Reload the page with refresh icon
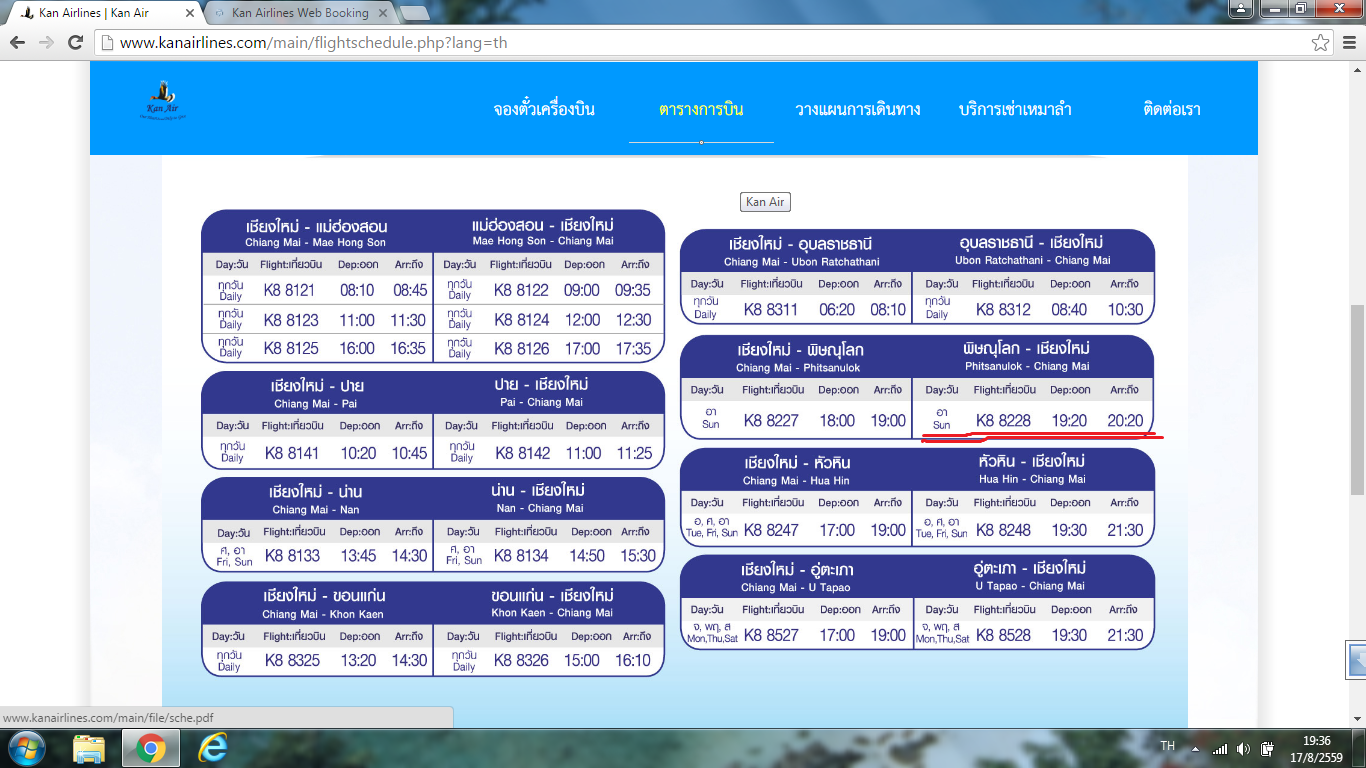 pyautogui.click(x=75, y=43)
